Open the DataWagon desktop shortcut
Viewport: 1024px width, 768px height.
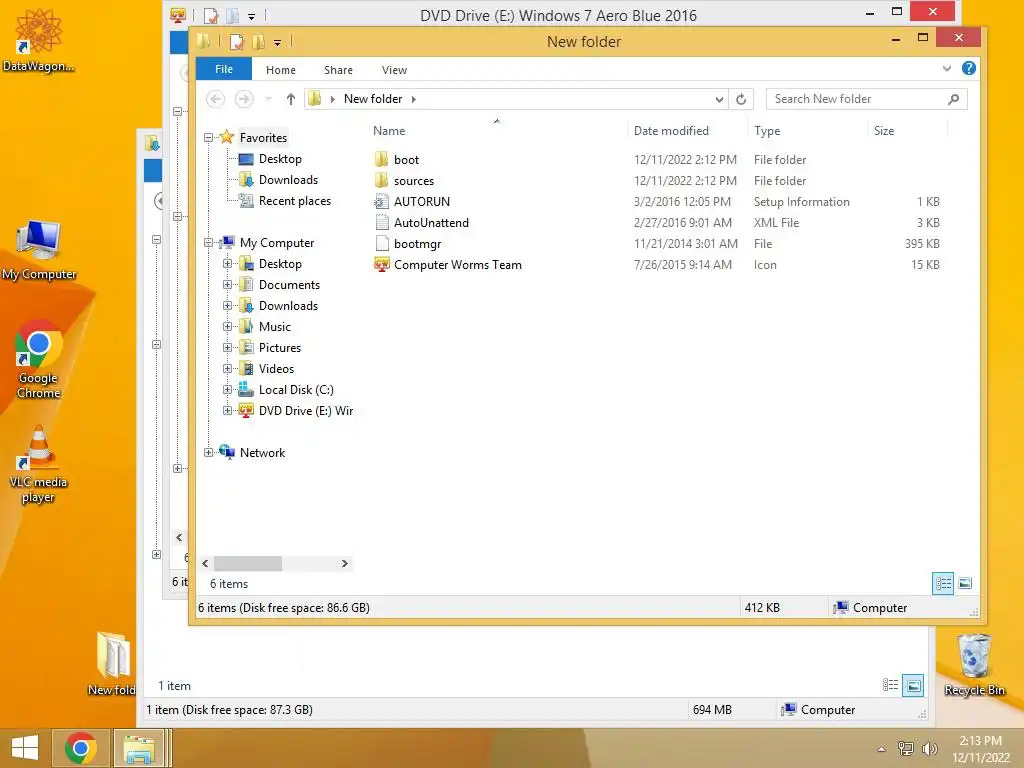[x=39, y=39]
